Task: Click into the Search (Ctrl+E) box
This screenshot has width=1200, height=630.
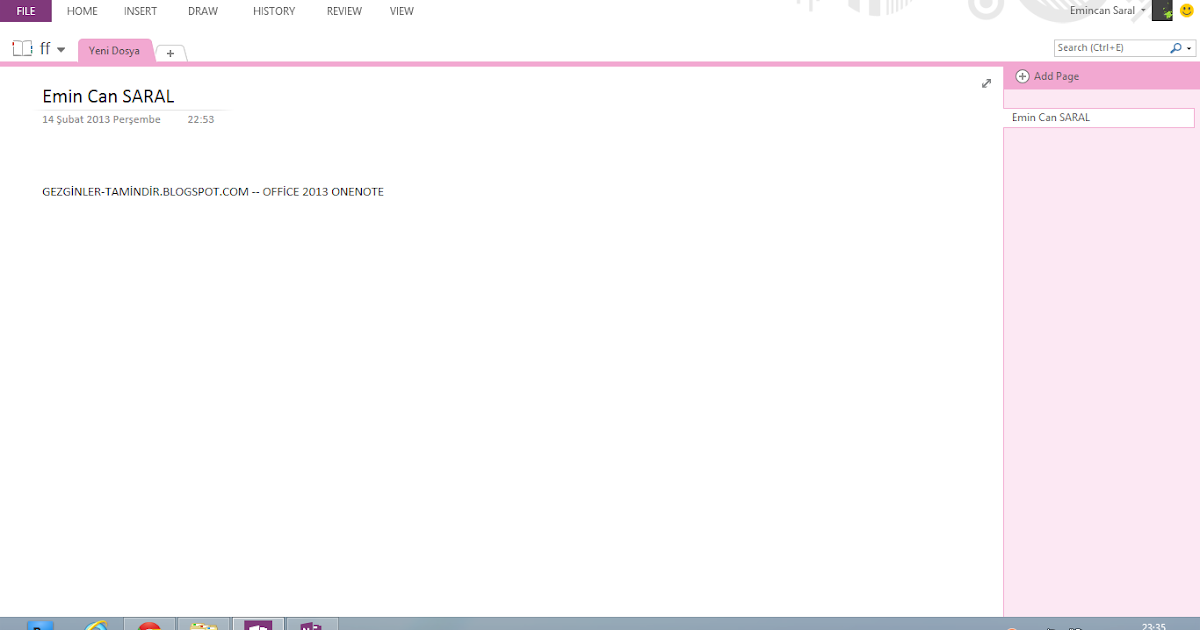Action: click(x=1110, y=47)
